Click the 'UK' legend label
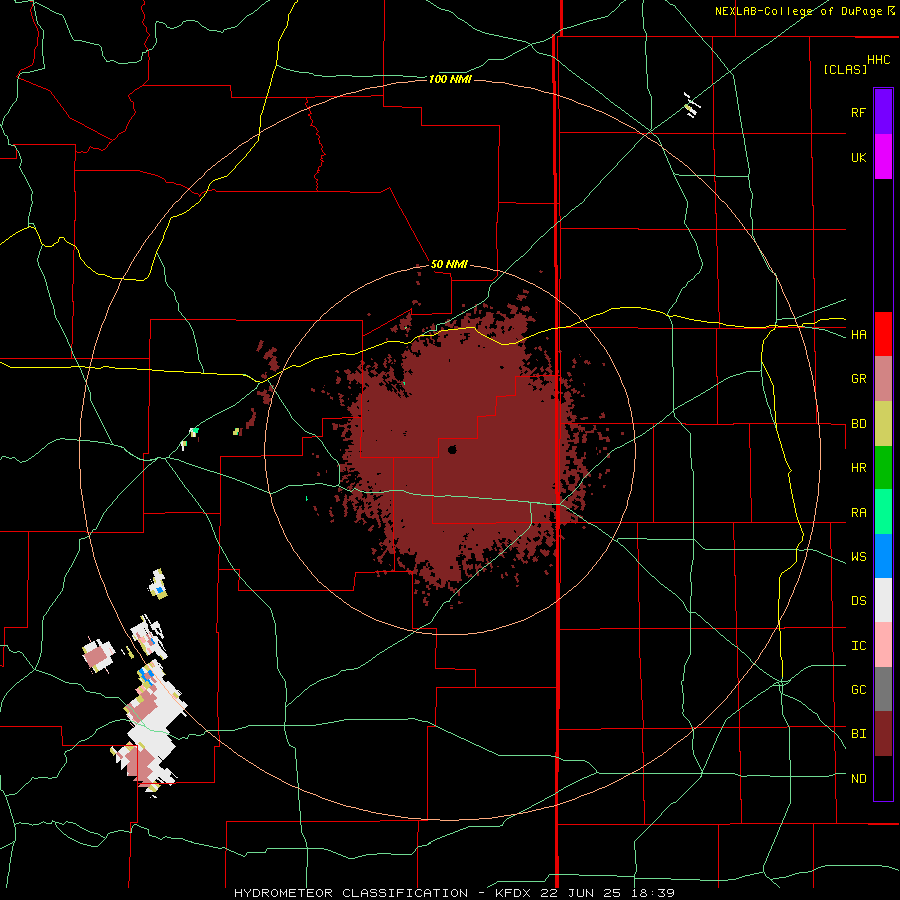 click(858, 157)
